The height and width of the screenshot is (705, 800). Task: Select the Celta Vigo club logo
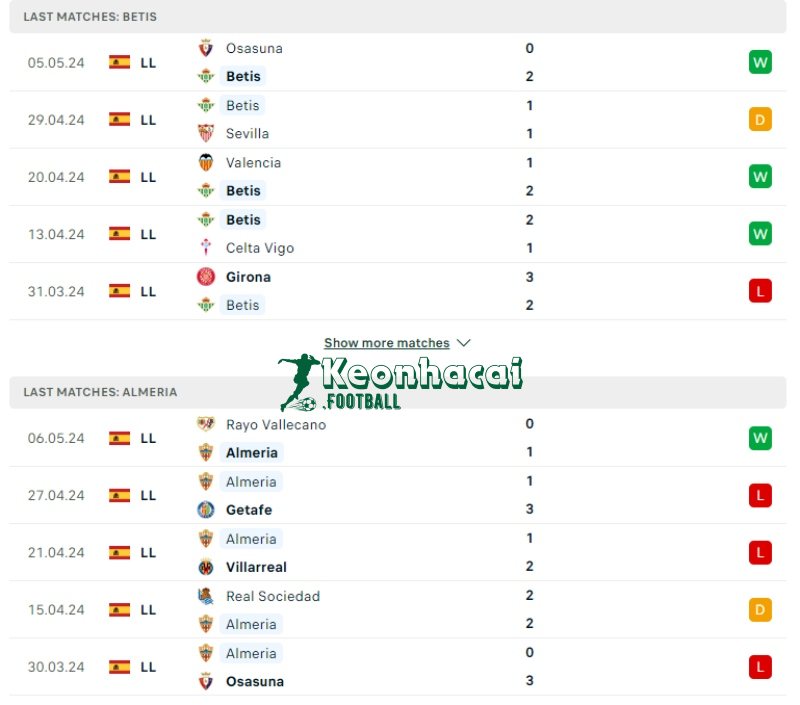point(208,247)
